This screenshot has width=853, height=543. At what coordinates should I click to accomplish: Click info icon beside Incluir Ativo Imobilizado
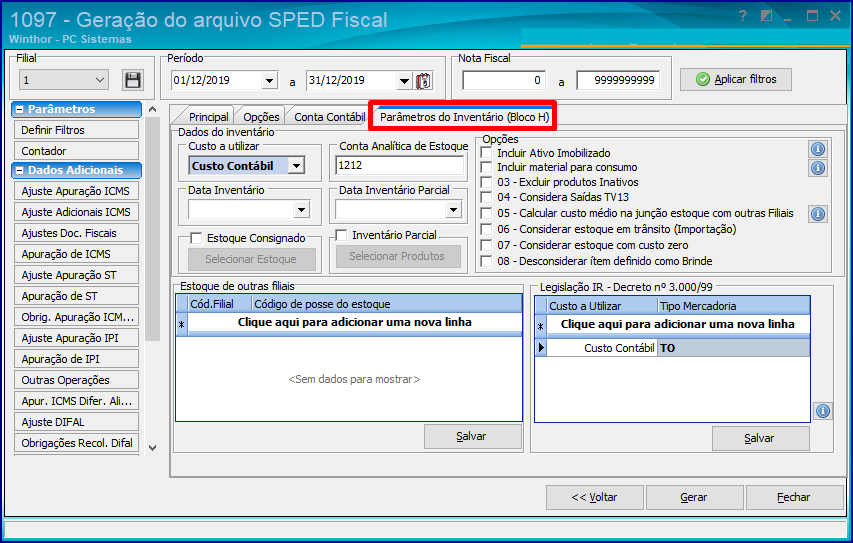pyautogui.click(x=818, y=149)
